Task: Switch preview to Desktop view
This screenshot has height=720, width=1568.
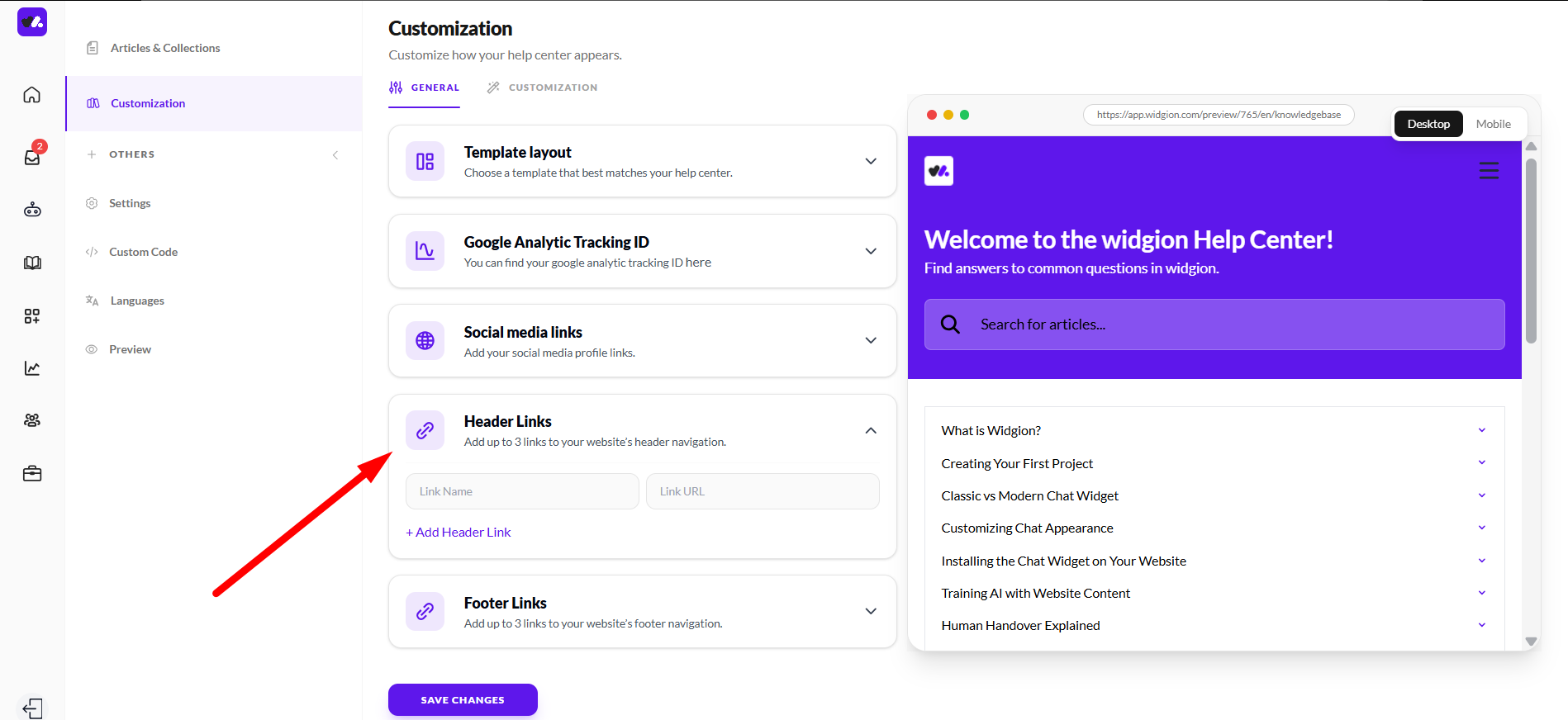Action: (1428, 124)
